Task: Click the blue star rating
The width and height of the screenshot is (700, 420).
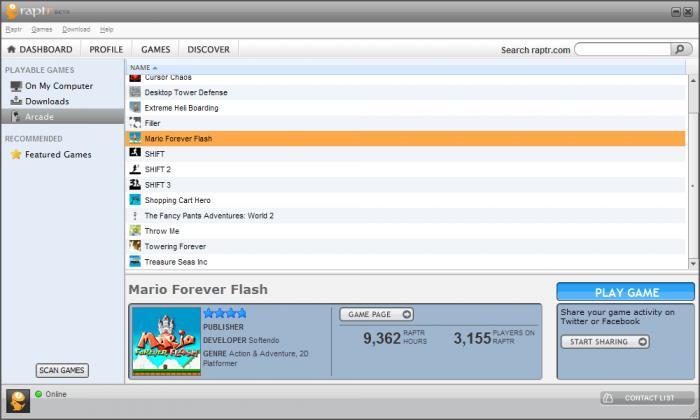Action: point(225,313)
